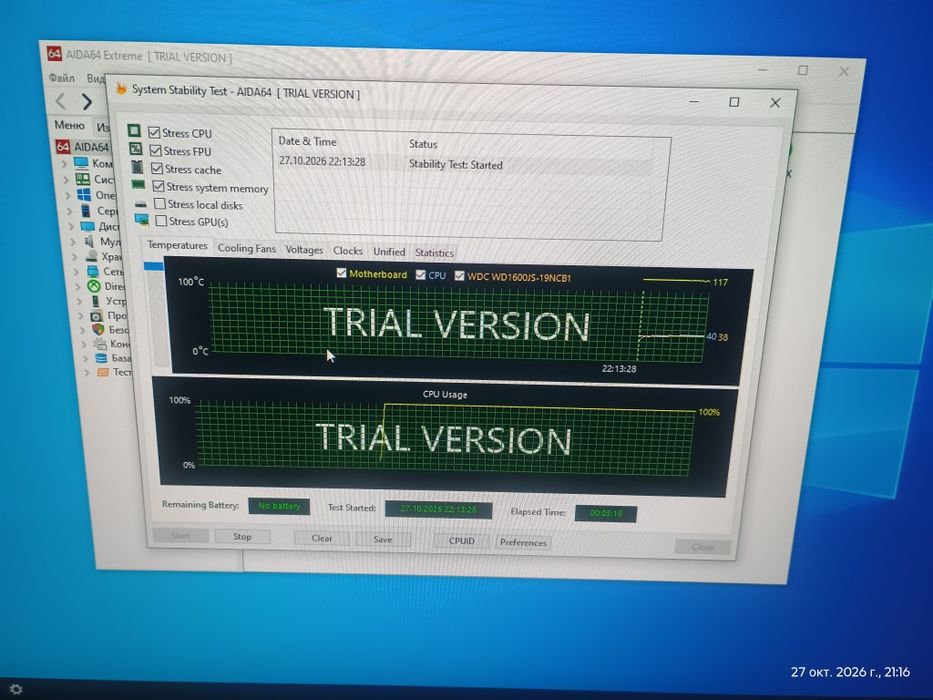Image resolution: width=933 pixels, height=700 pixels.
Task: Click the benchmark icon beside the "Тест" row
Action: (x=103, y=372)
